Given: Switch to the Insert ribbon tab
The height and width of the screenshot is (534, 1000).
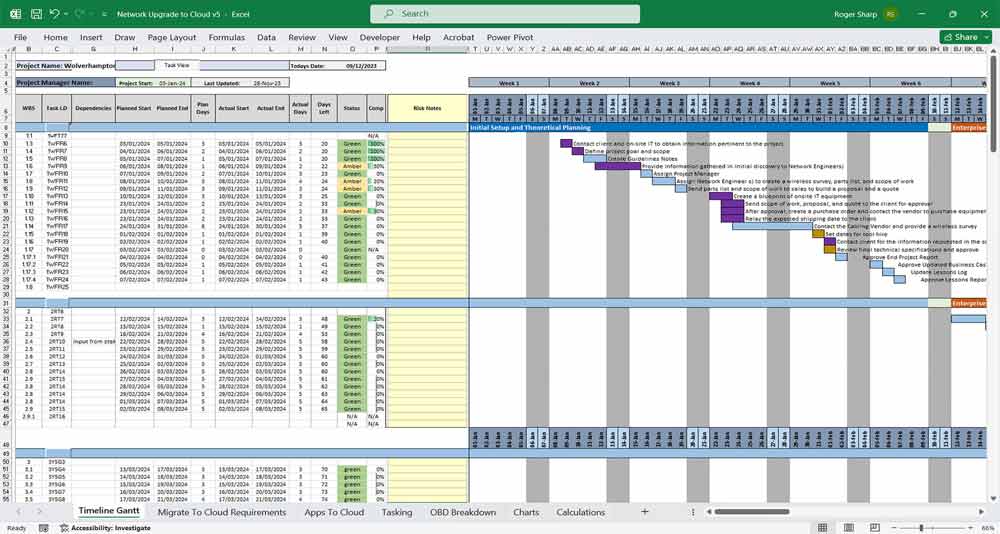Looking at the screenshot, I should pyautogui.click(x=91, y=38).
